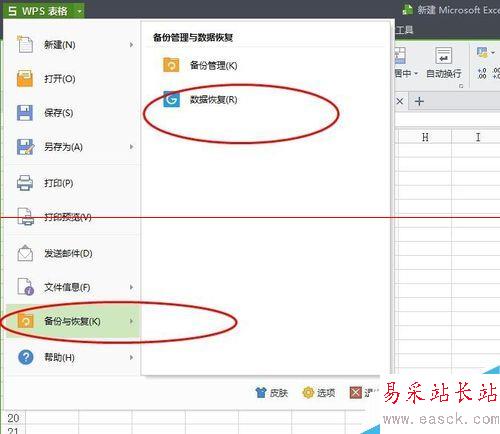The height and width of the screenshot is (434, 500).
Task: Select the 发送邮件(D) menu entry
Action: point(72,254)
